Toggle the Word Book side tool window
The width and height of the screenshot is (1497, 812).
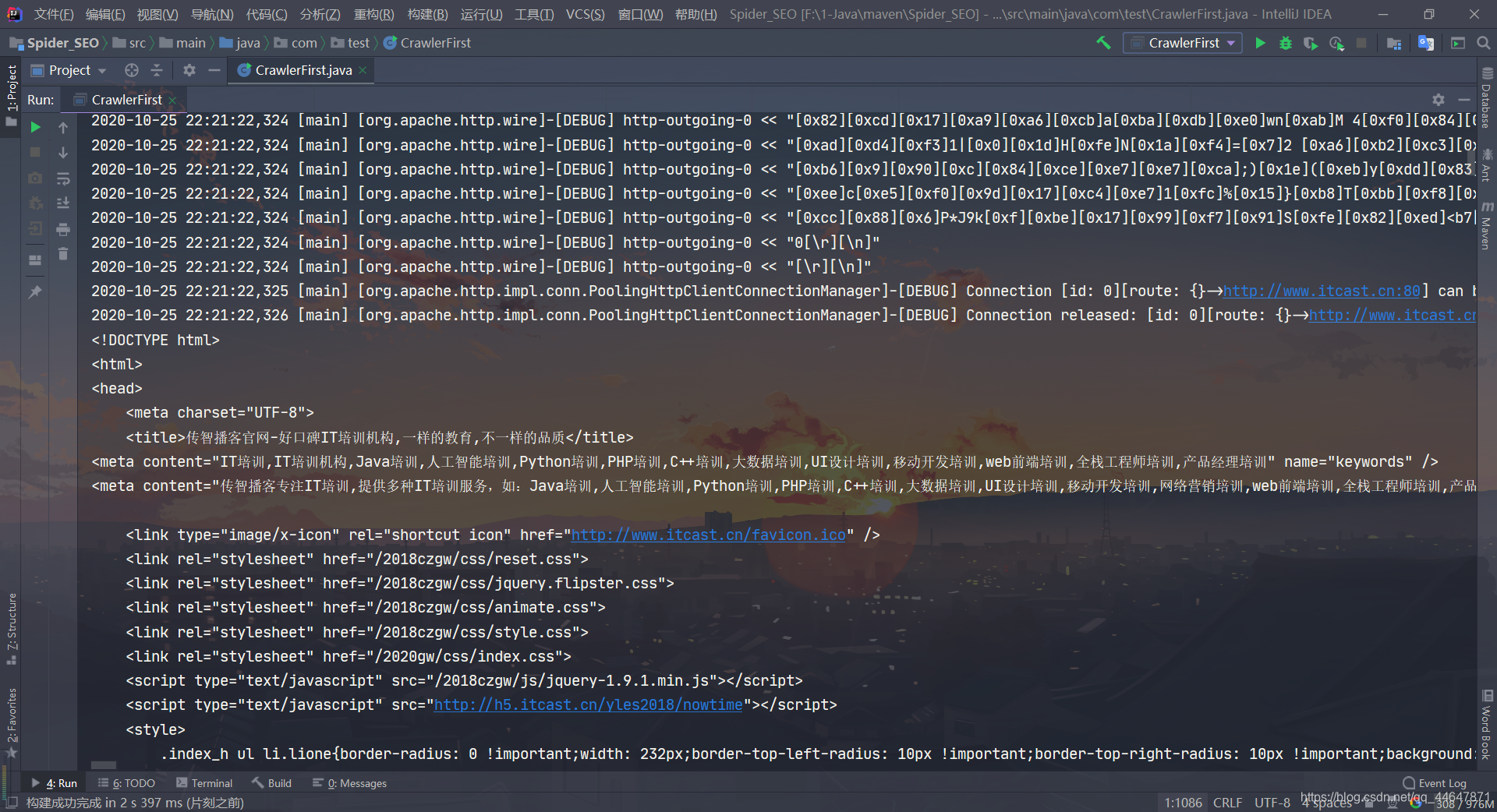coord(1487,726)
